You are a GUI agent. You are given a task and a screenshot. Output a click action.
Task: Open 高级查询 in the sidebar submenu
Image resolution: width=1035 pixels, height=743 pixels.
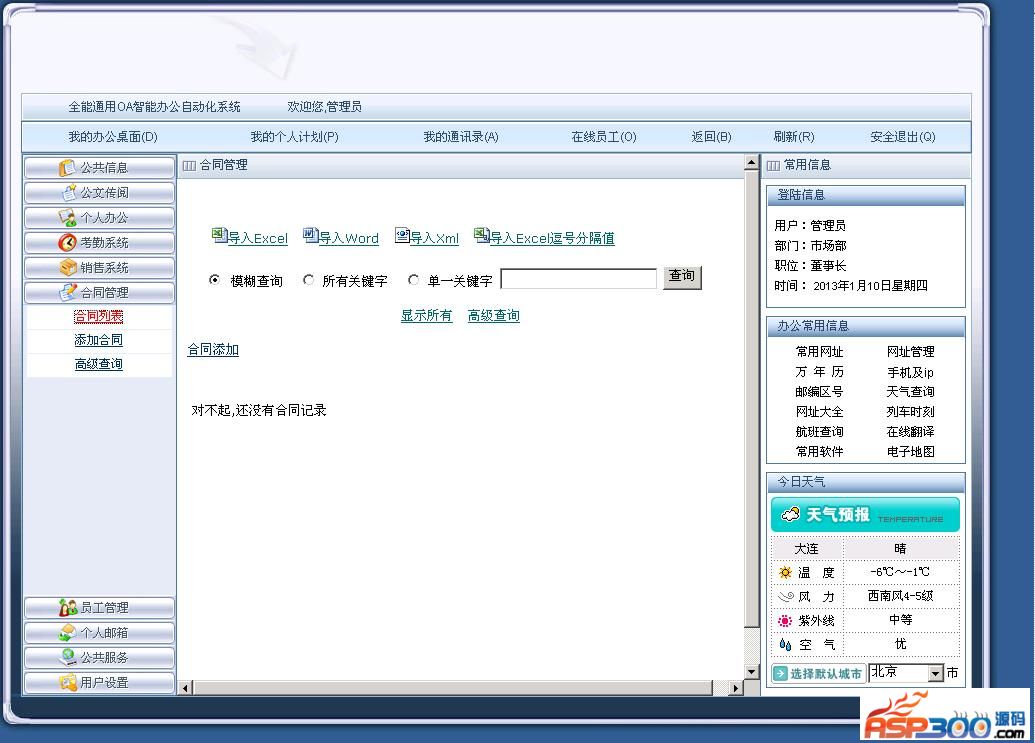pos(98,364)
